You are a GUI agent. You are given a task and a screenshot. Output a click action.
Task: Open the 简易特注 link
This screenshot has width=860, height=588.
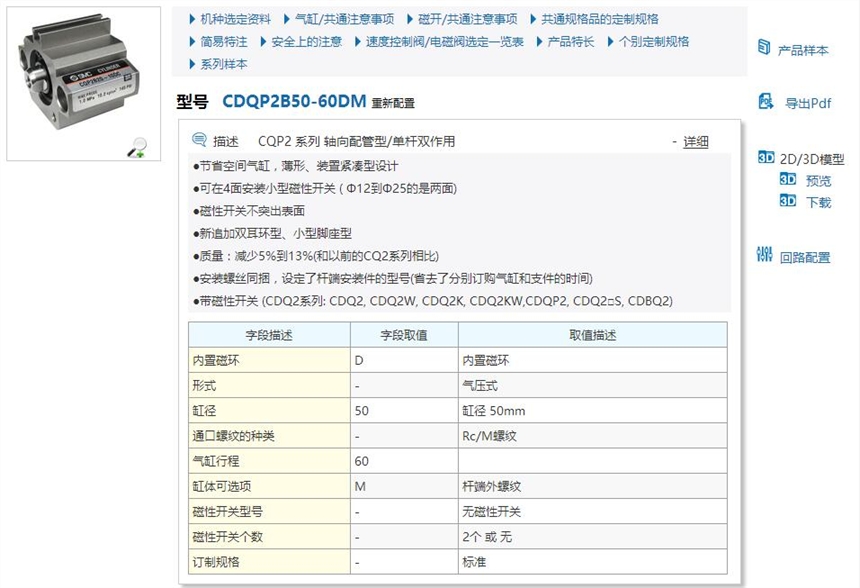pos(224,42)
